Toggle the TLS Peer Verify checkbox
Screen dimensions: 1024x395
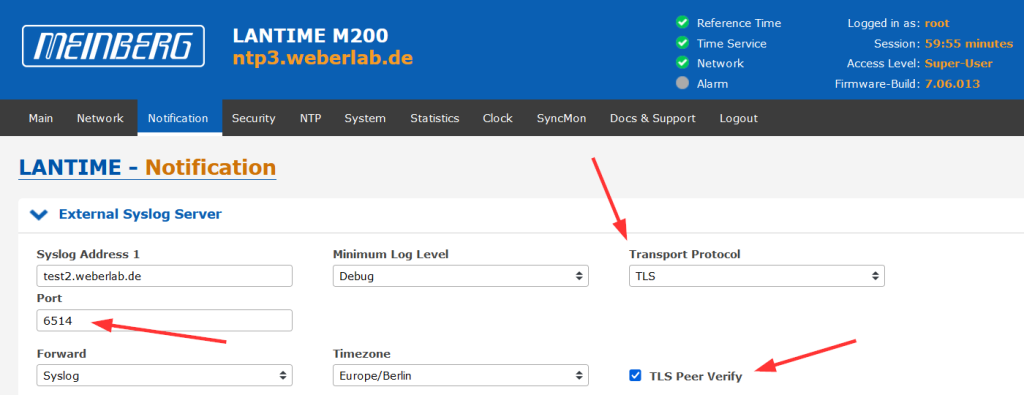[x=635, y=375]
